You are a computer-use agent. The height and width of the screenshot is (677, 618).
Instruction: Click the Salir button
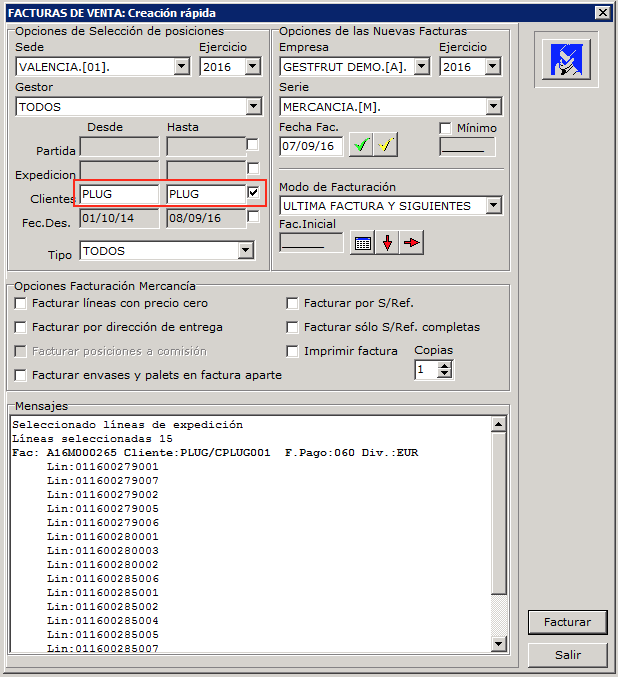[x=567, y=655]
